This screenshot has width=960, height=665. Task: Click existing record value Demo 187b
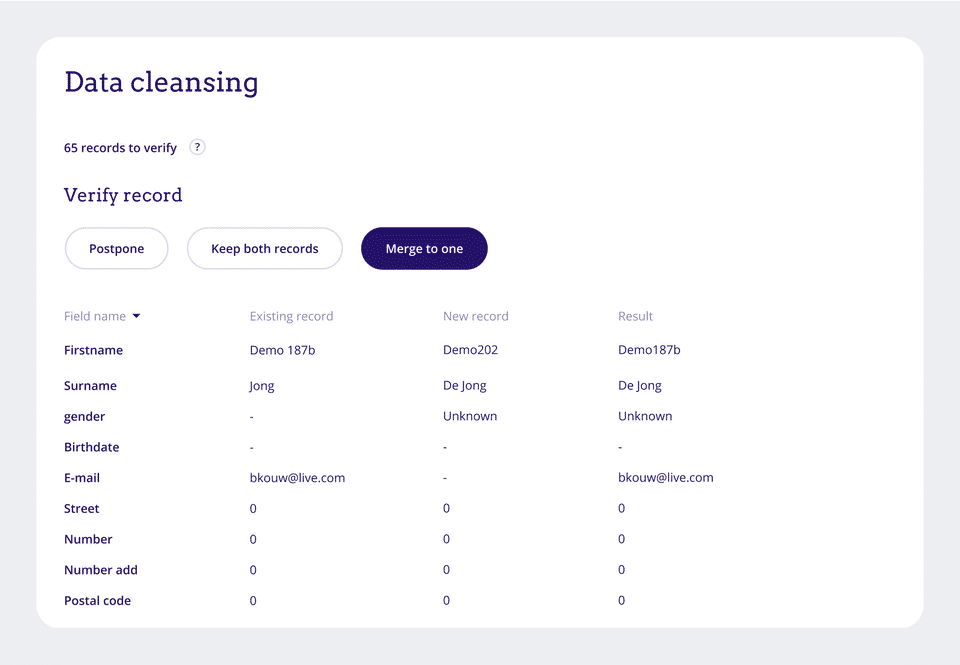point(282,350)
